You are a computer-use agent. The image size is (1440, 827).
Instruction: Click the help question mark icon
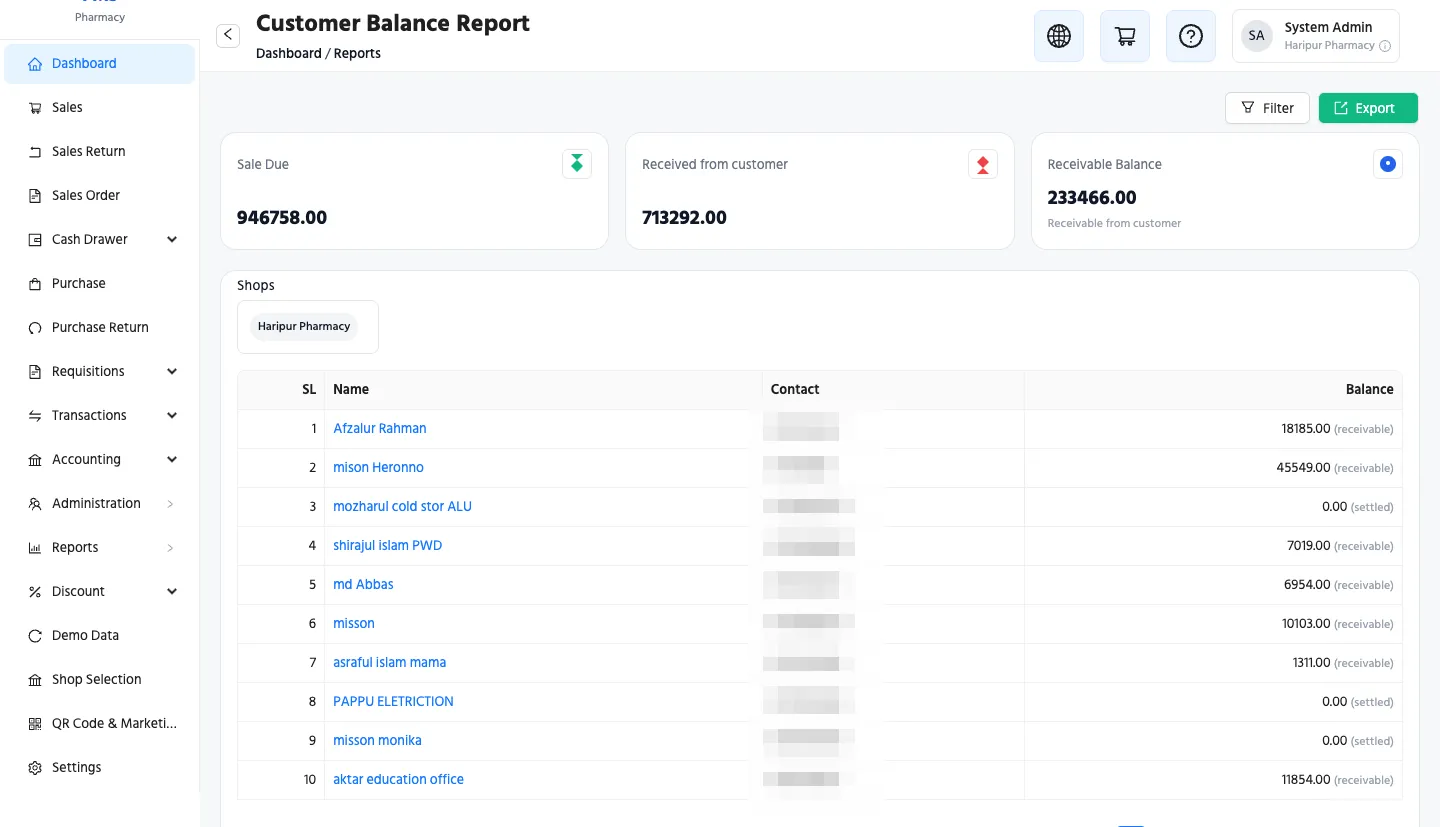(x=1191, y=36)
